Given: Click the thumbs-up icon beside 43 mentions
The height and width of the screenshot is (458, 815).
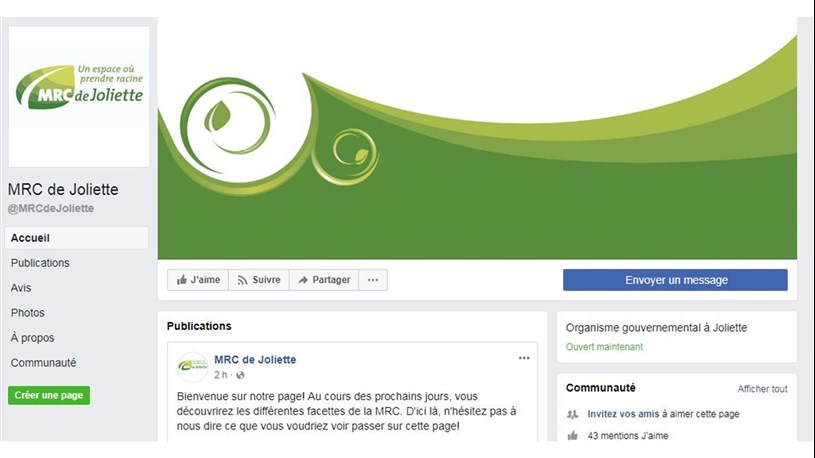Looking at the screenshot, I should click(572, 436).
